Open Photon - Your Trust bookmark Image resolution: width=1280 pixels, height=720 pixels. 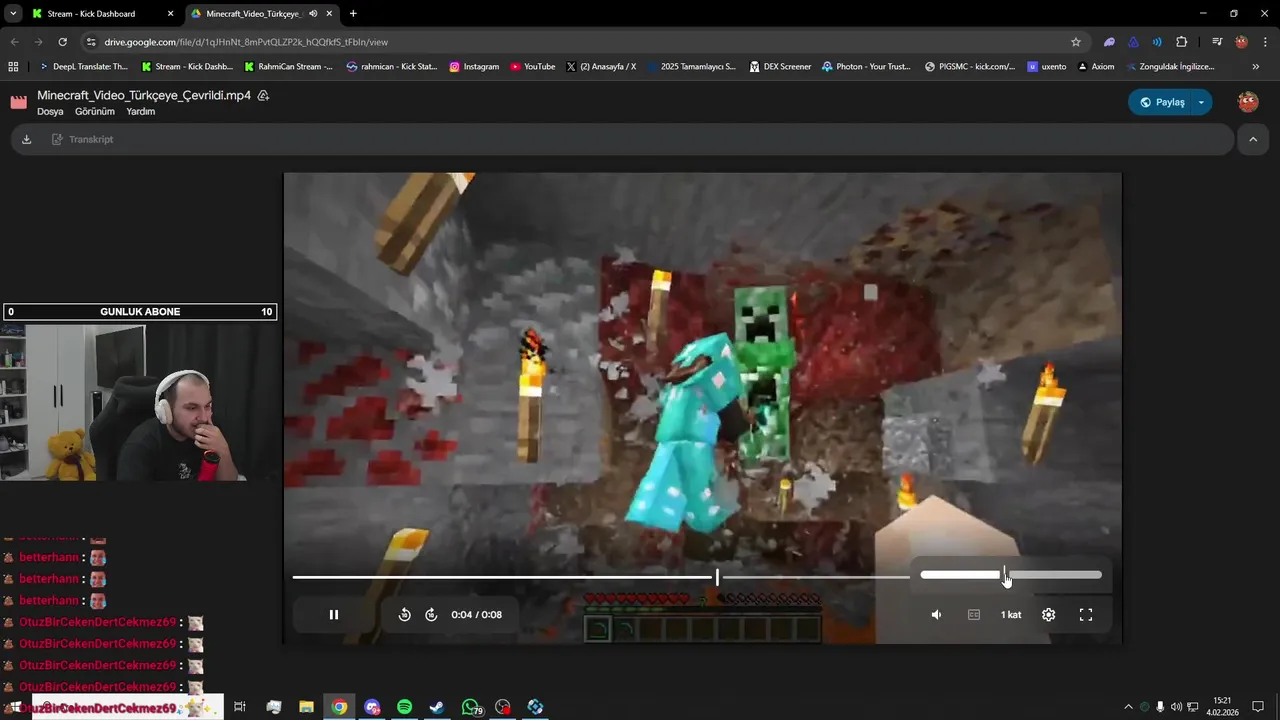[x=866, y=67]
